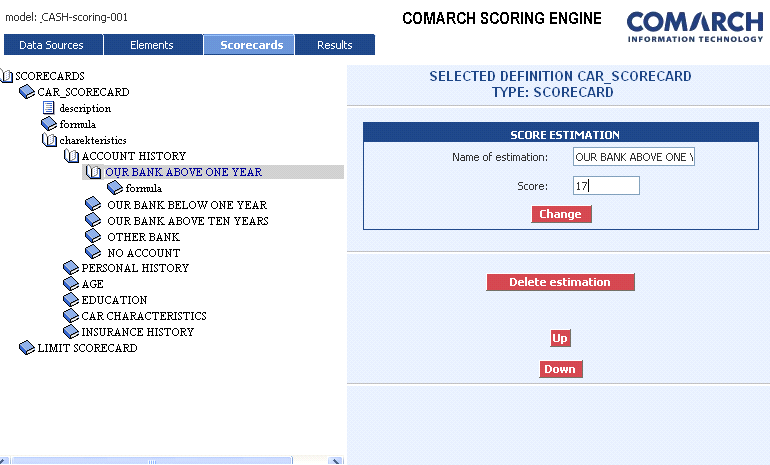Click the Score input field
Viewport: 770px width, 465px height.
pyautogui.click(x=606, y=186)
